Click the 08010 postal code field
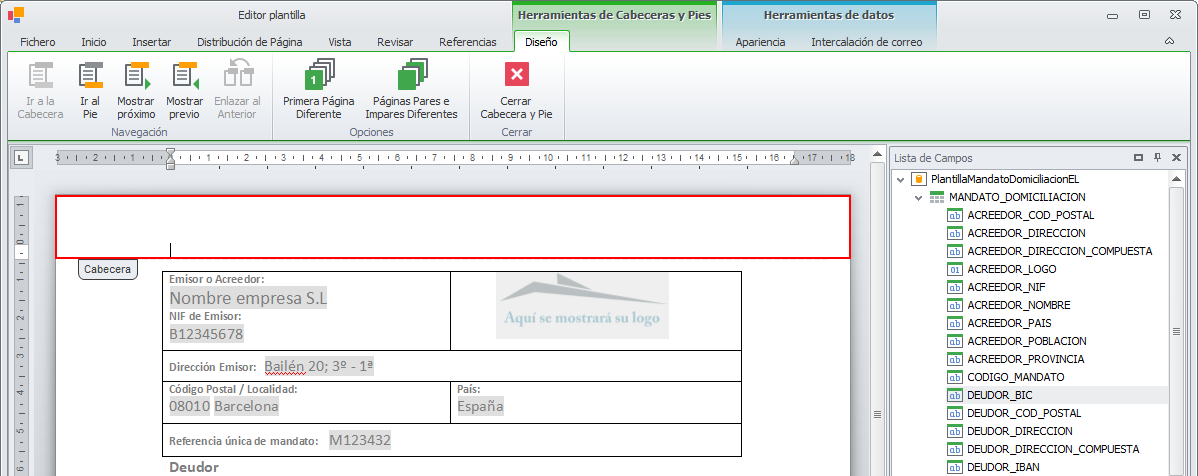1198x476 pixels. (x=189, y=406)
